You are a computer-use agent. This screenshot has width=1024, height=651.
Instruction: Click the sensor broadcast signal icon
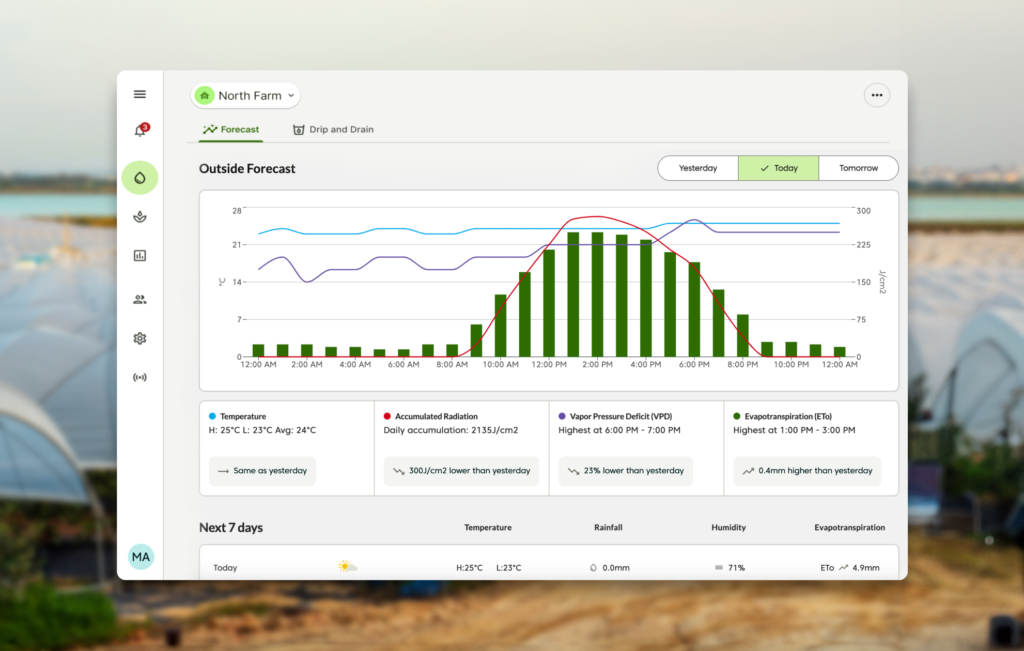[x=140, y=378]
